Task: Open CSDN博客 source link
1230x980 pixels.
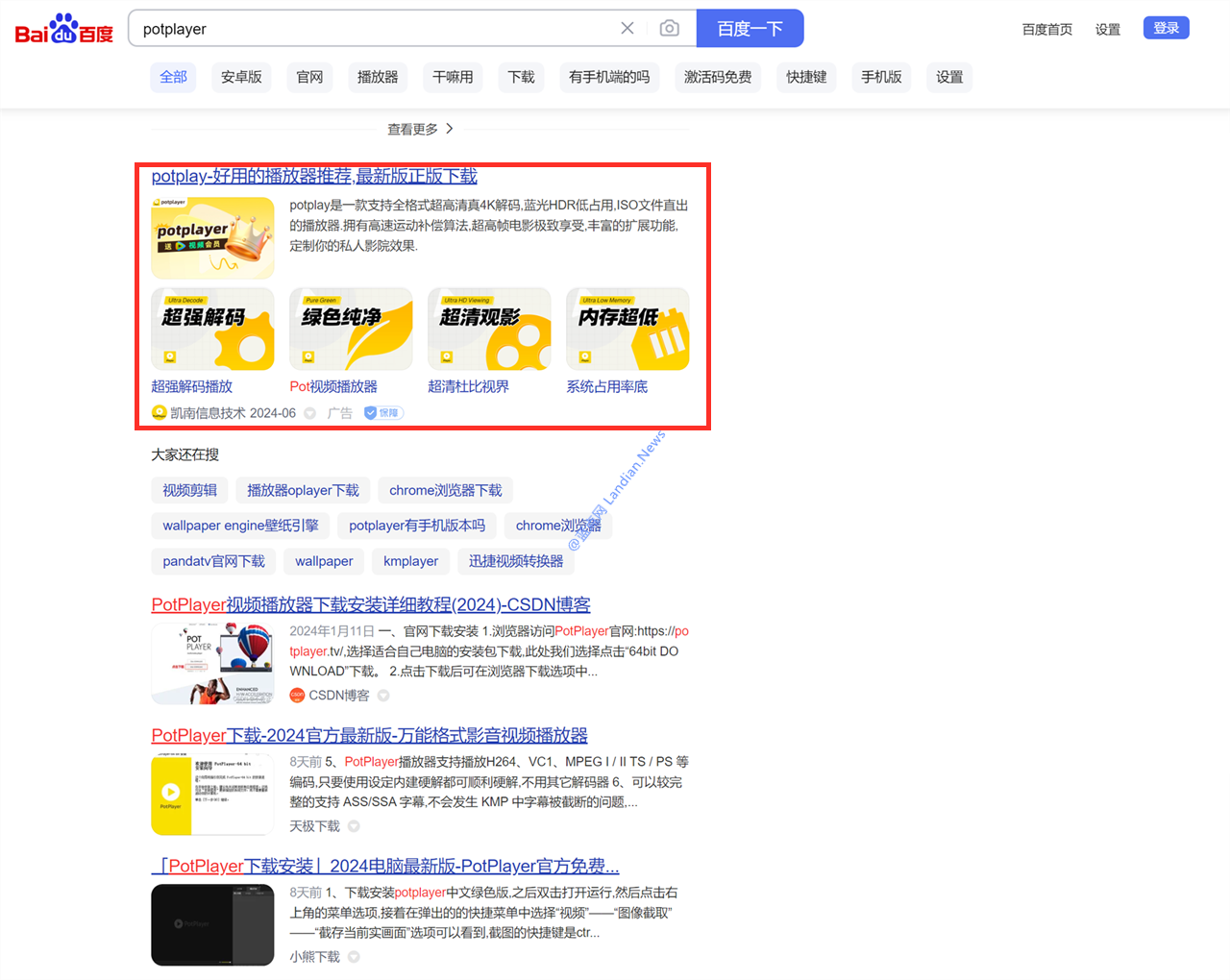Action: click(x=338, y=696)
